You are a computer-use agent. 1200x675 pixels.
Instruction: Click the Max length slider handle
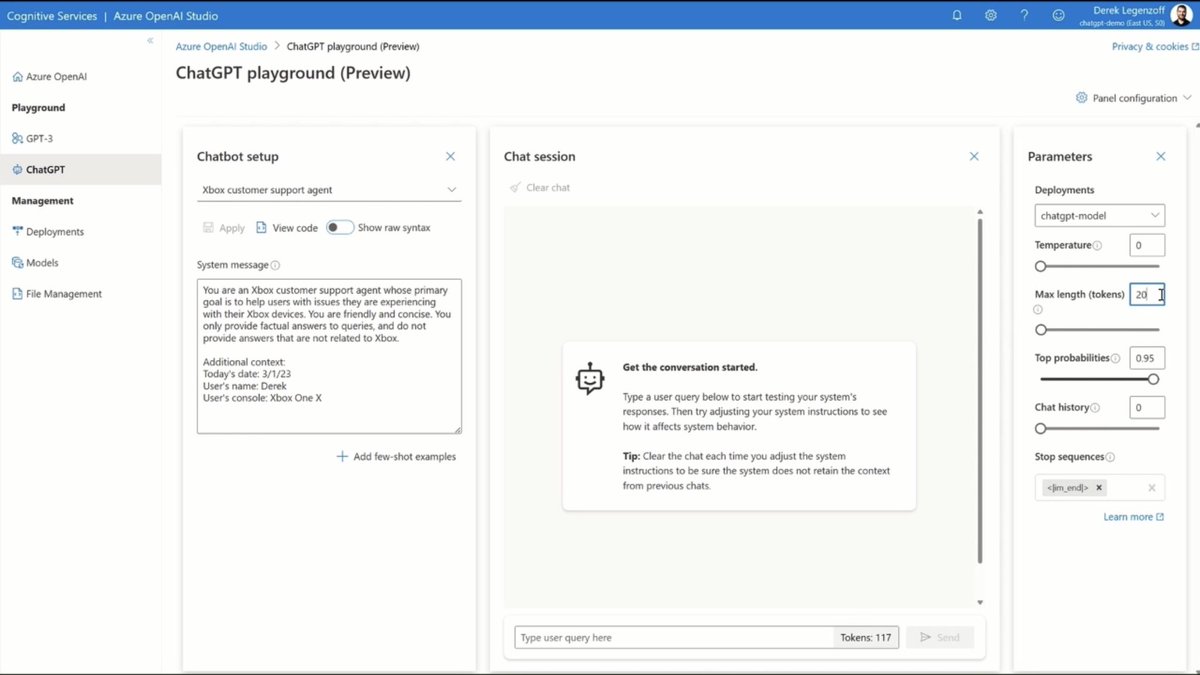1041,329
